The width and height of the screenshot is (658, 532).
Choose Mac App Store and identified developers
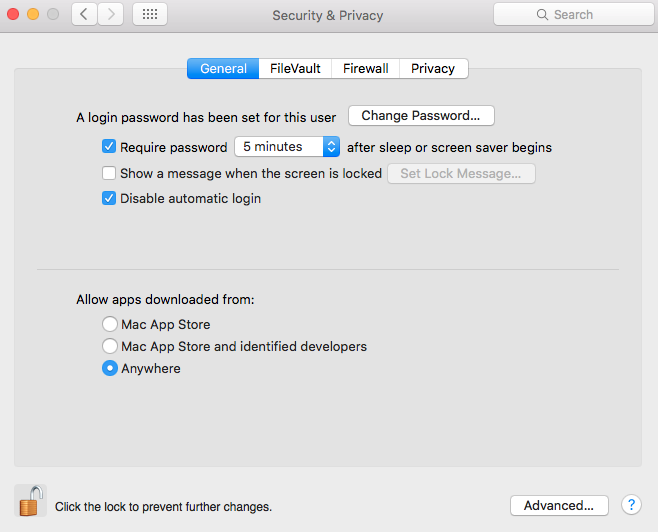click(x=110, y=346)
